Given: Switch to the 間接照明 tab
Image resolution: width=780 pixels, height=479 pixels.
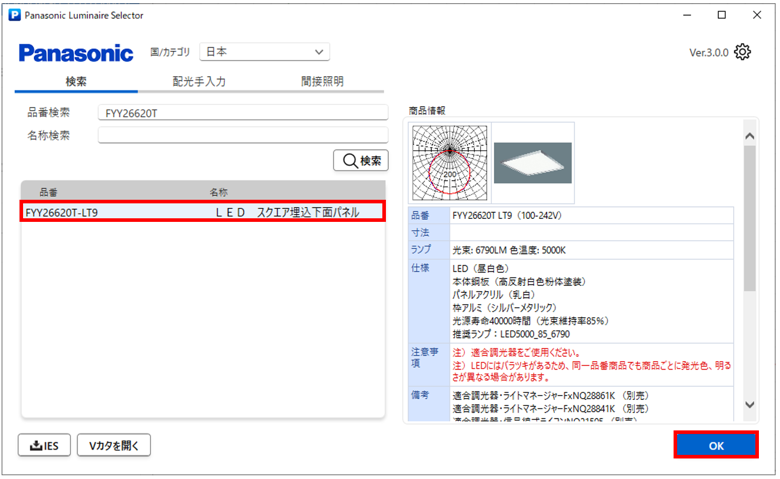Looking at the screenshot, I should [x=322, y=82].
